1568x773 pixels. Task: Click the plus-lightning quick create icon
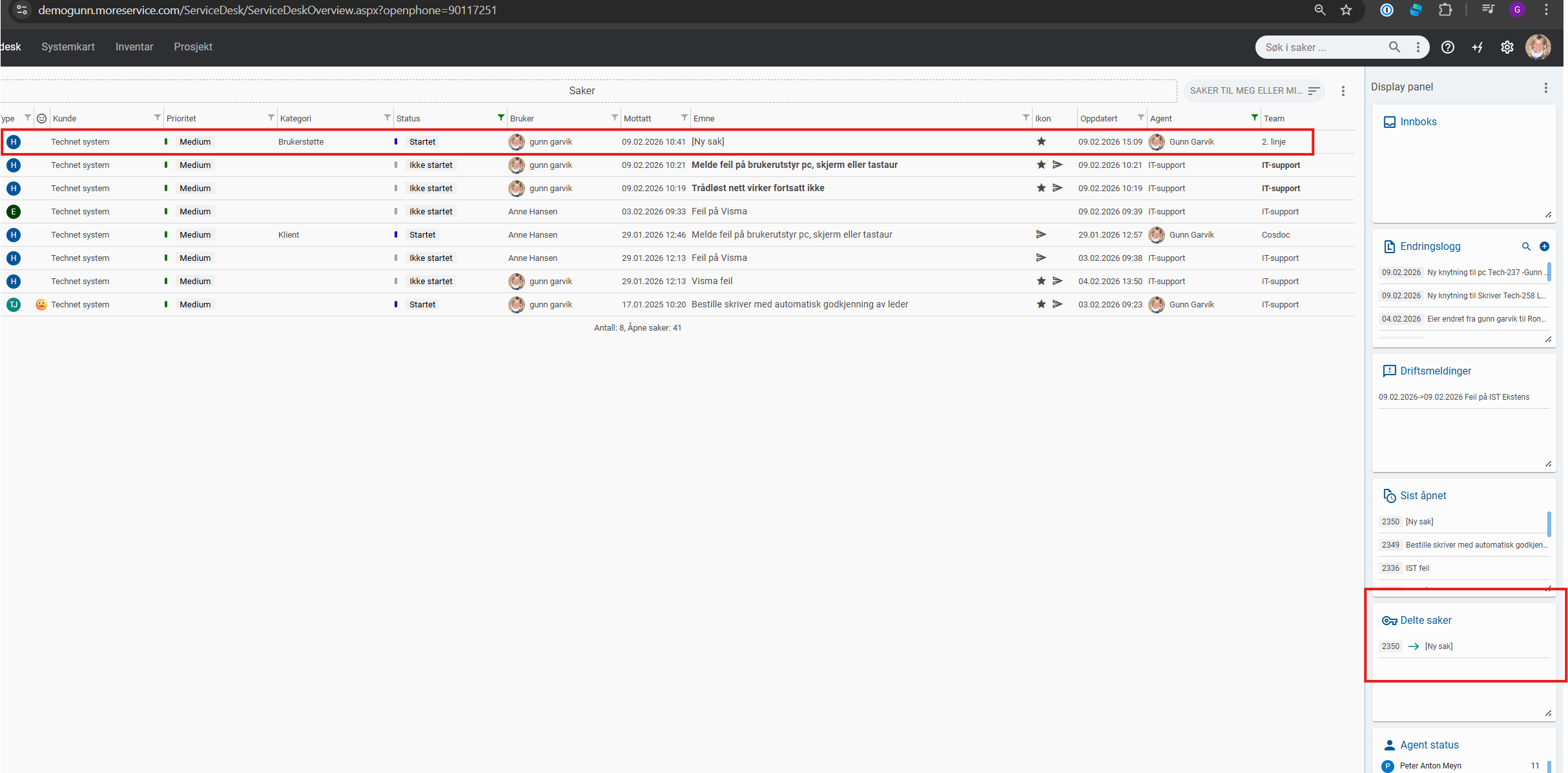pos(1477,47)
